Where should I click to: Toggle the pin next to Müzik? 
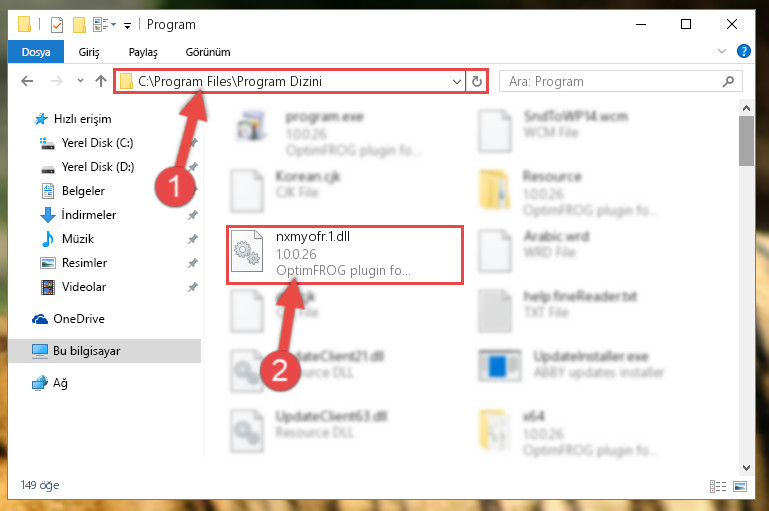(193, 239)
